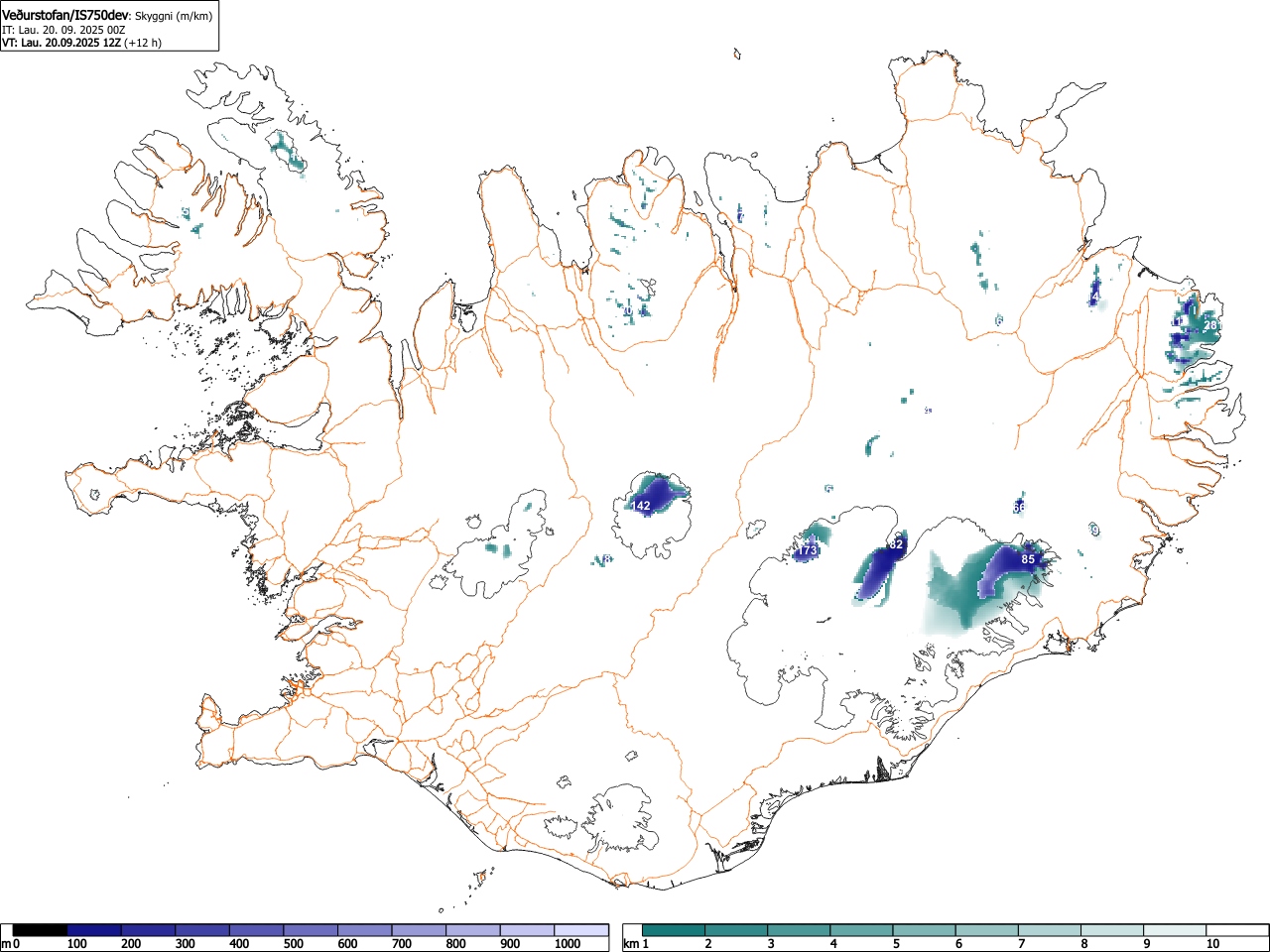Click the '1000' tick label in the meter legend

pyautogui.click(x=568, y=944)
